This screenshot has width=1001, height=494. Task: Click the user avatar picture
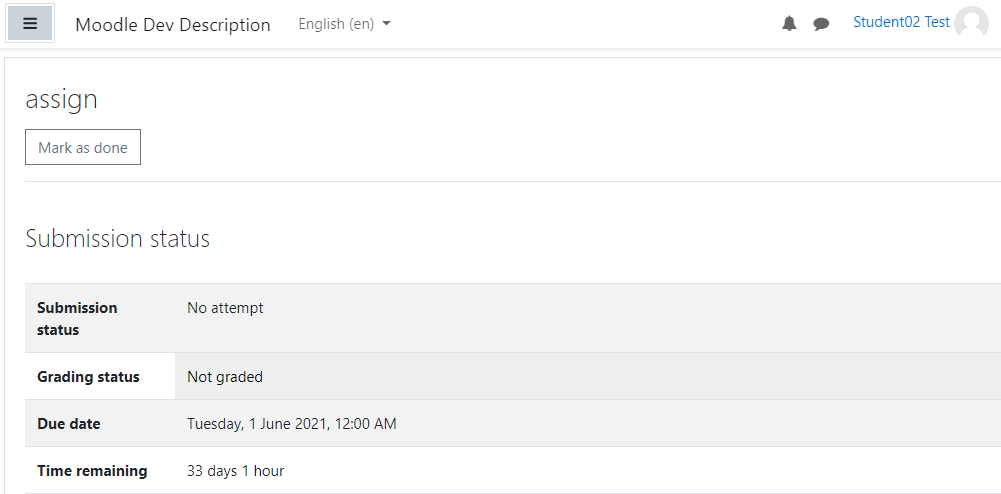pos(971,24)
